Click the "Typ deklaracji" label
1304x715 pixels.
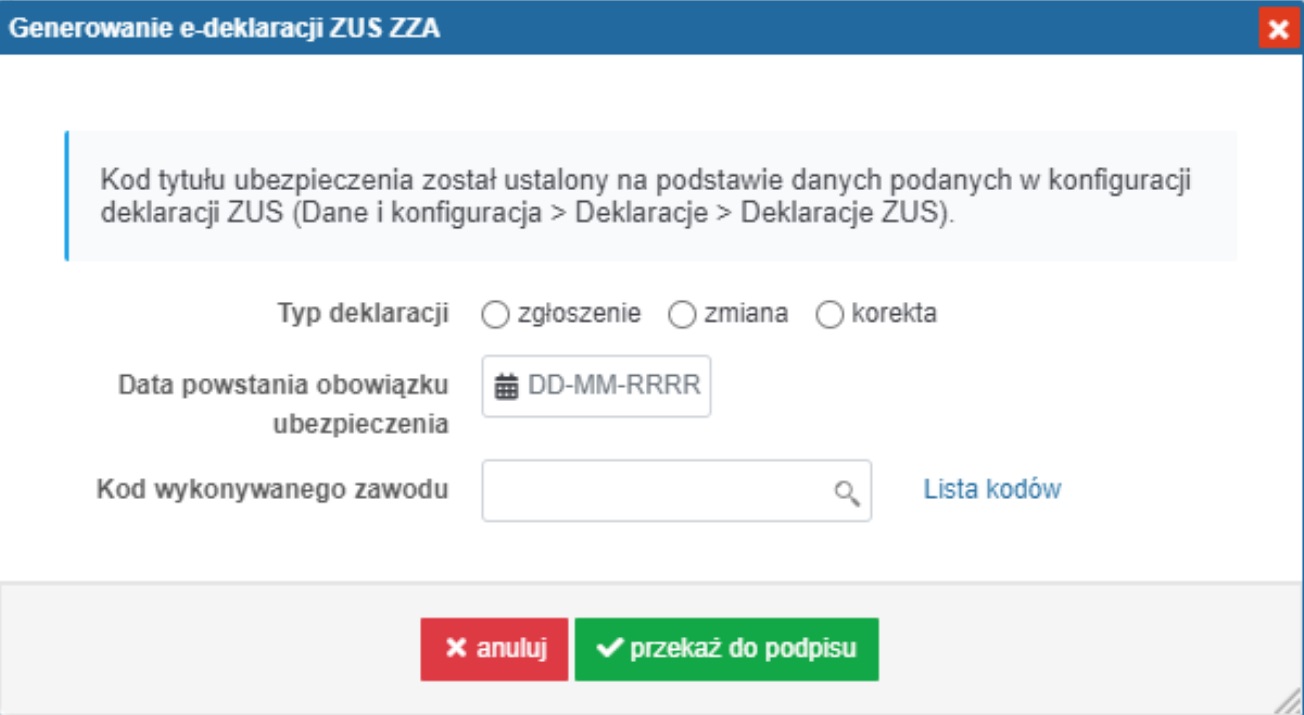pos(363,313)
